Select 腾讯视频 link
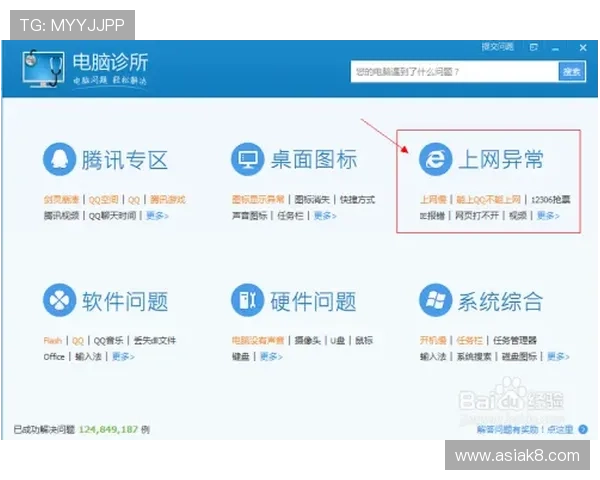The width and height of the screenshot is (600, 480). [61, 216]
